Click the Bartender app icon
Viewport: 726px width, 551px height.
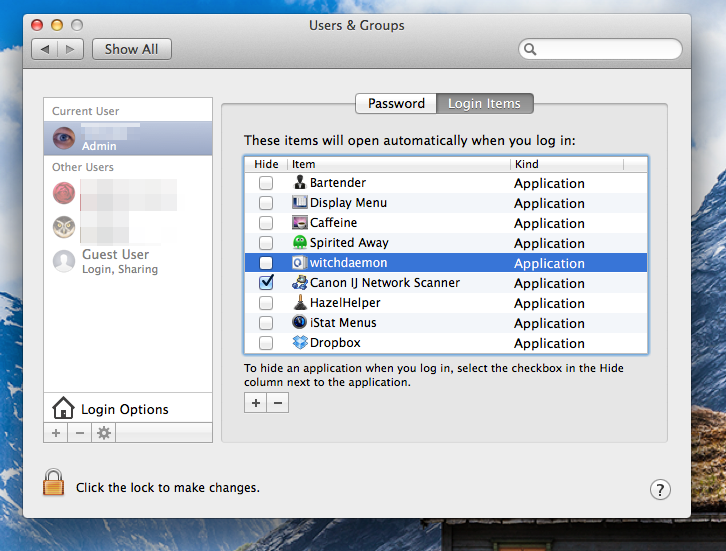click(300, 182)
